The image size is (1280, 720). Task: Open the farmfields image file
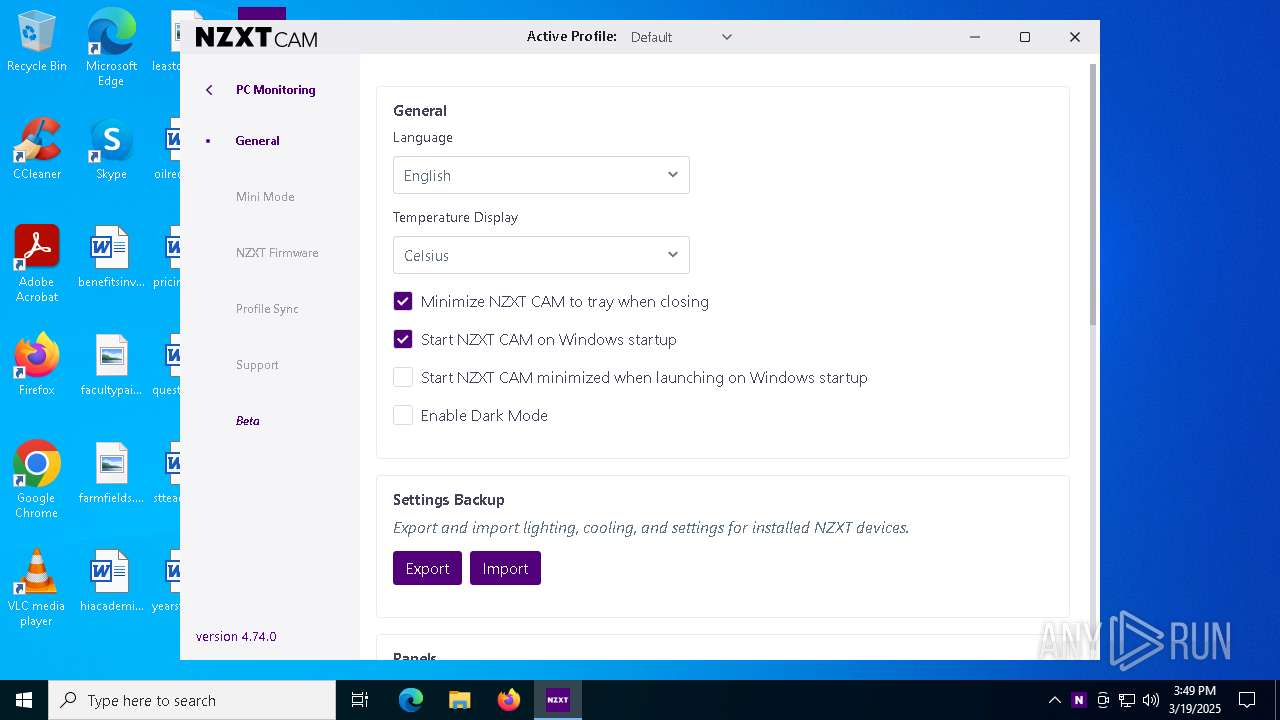(111, 473)
